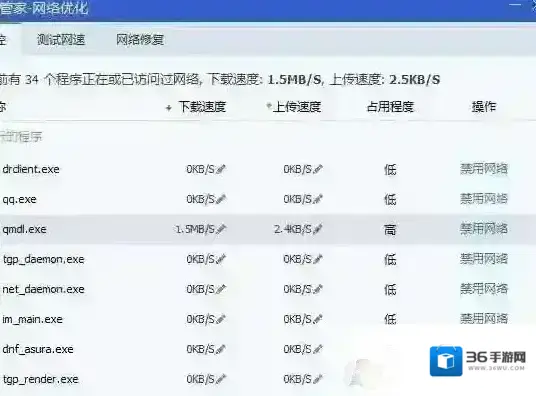This screenshot has height=396, width=536.
Task: Select the tgp_render.exe process name
Action: click(41, 379)
